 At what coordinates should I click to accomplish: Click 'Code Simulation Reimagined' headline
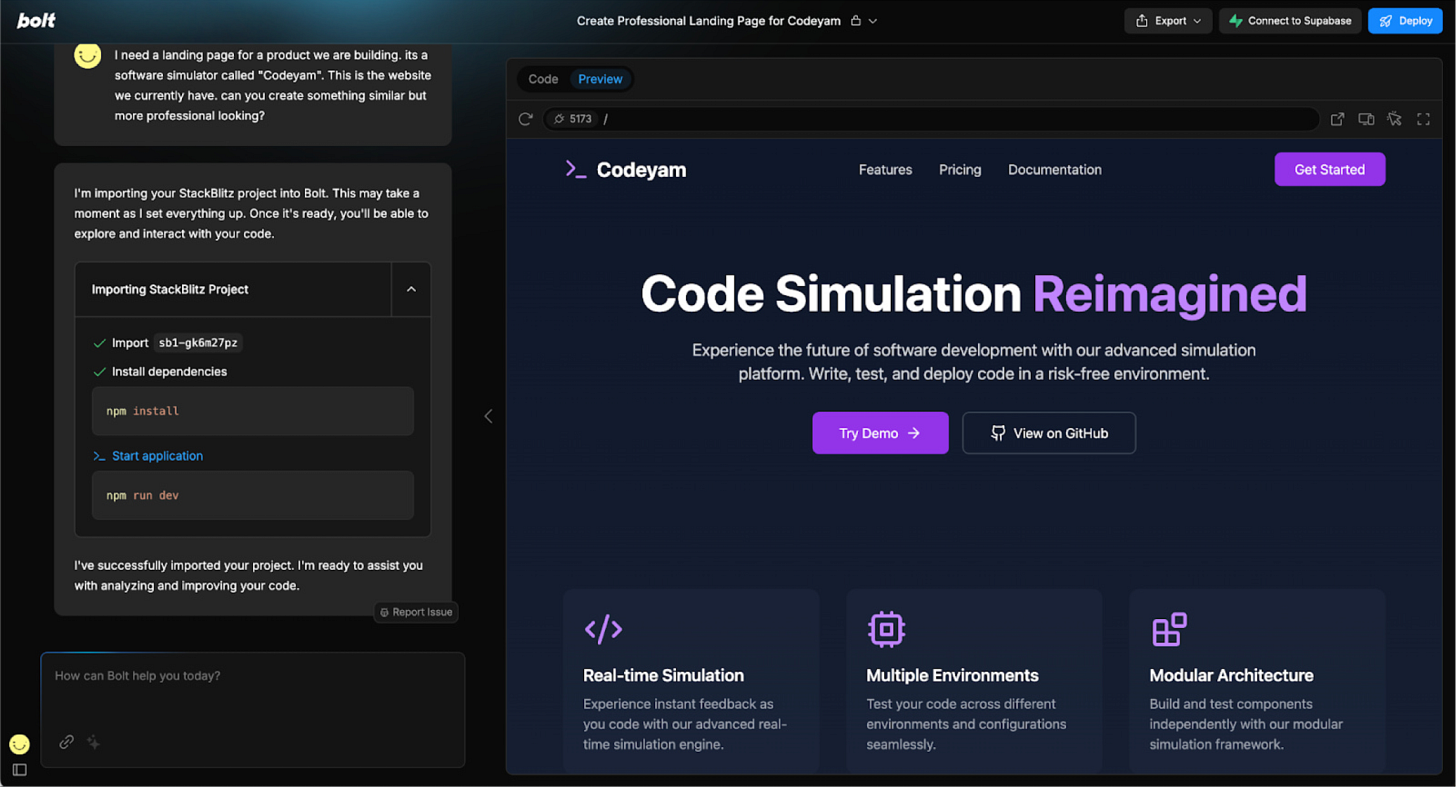(974, 294)
